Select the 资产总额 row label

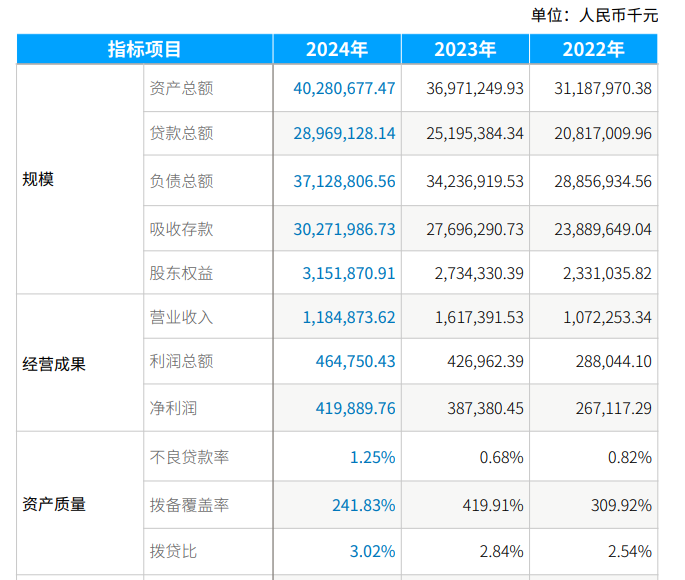(181, 88)
